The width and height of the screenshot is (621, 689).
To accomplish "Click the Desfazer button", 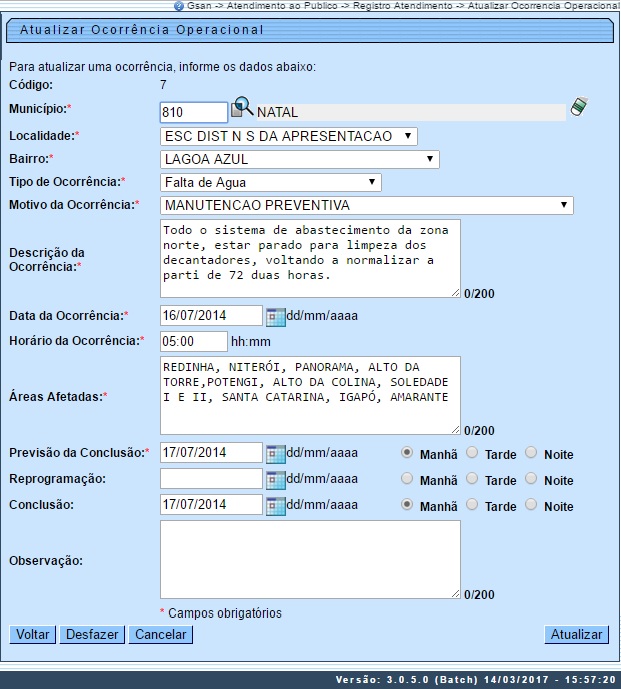I will click(93, 634).
